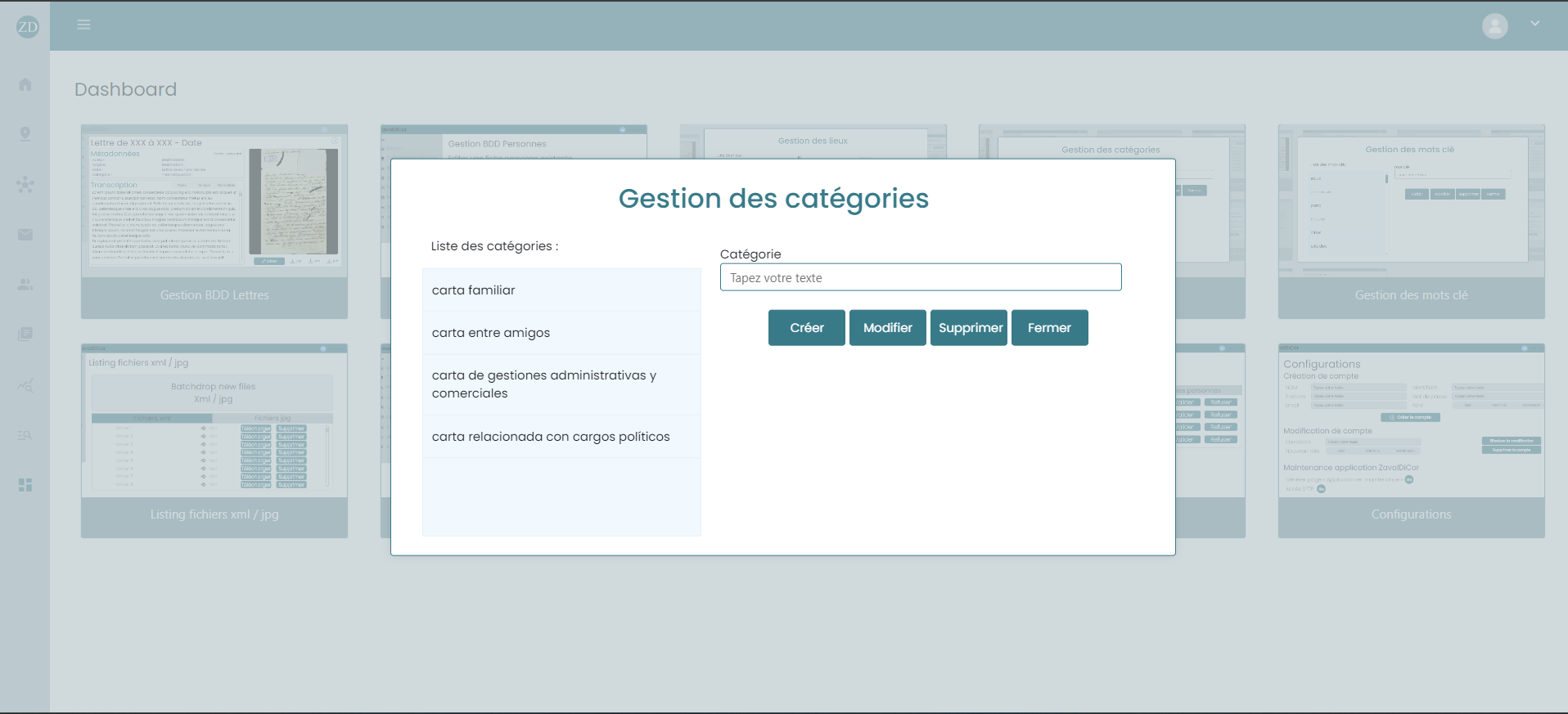The width and height of the screenshot is (1568, 714).
Task: Open the dashboard grid sidebar icon
Action: coord(25,485)
